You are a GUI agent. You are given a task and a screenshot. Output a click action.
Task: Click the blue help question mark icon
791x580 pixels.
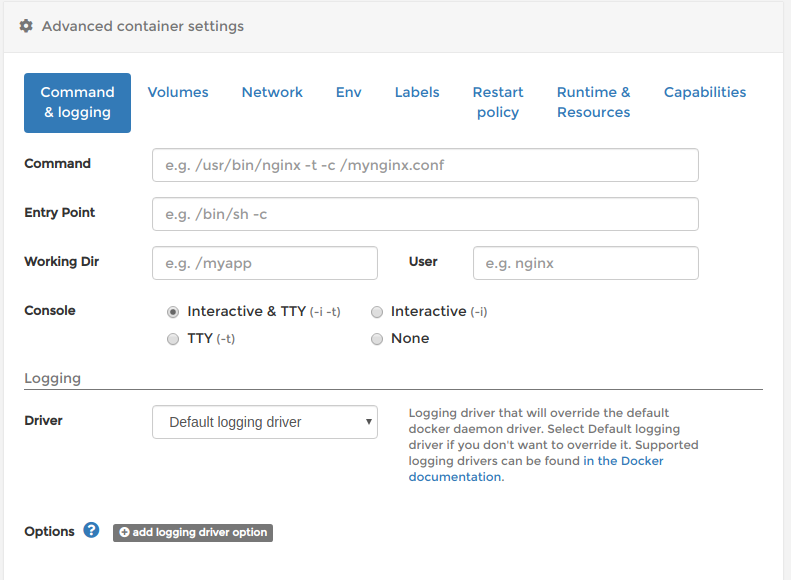point(92,530)
